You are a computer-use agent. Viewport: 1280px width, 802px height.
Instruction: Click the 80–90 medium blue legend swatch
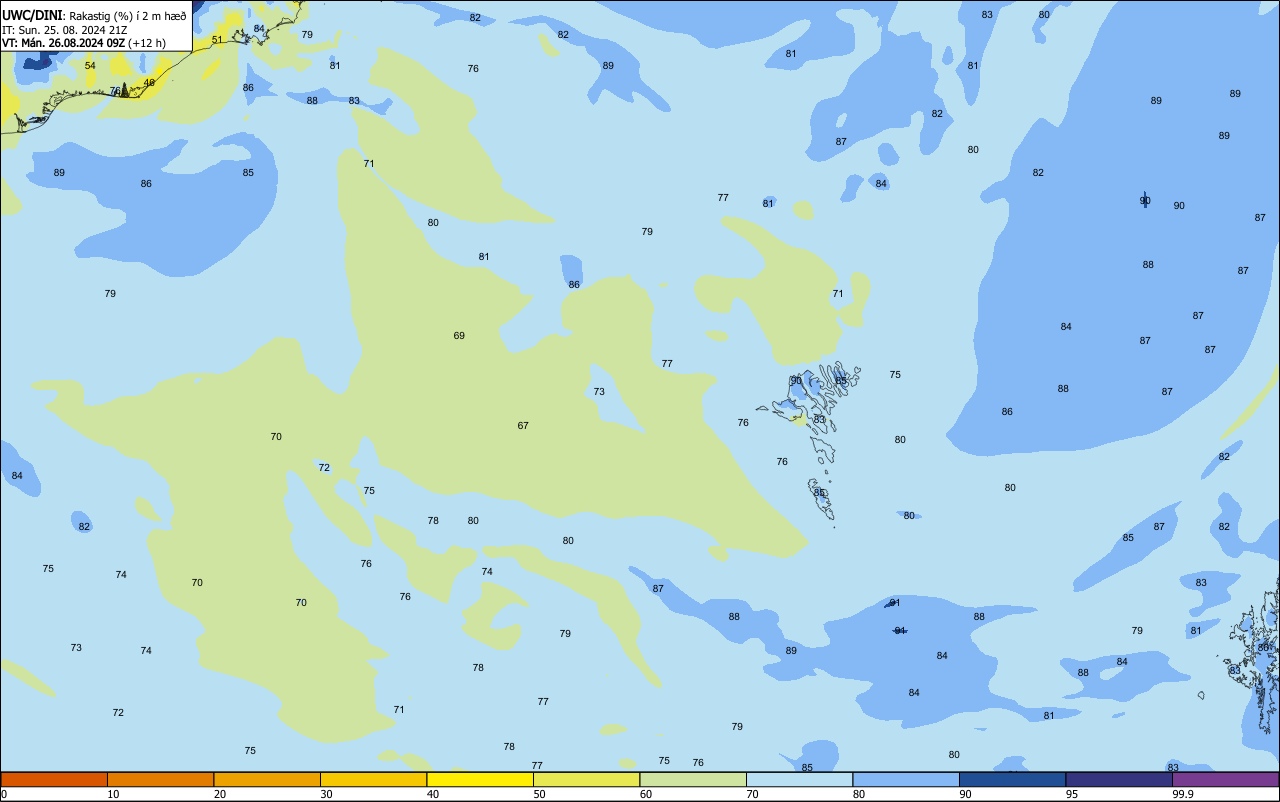coord(906,779)
